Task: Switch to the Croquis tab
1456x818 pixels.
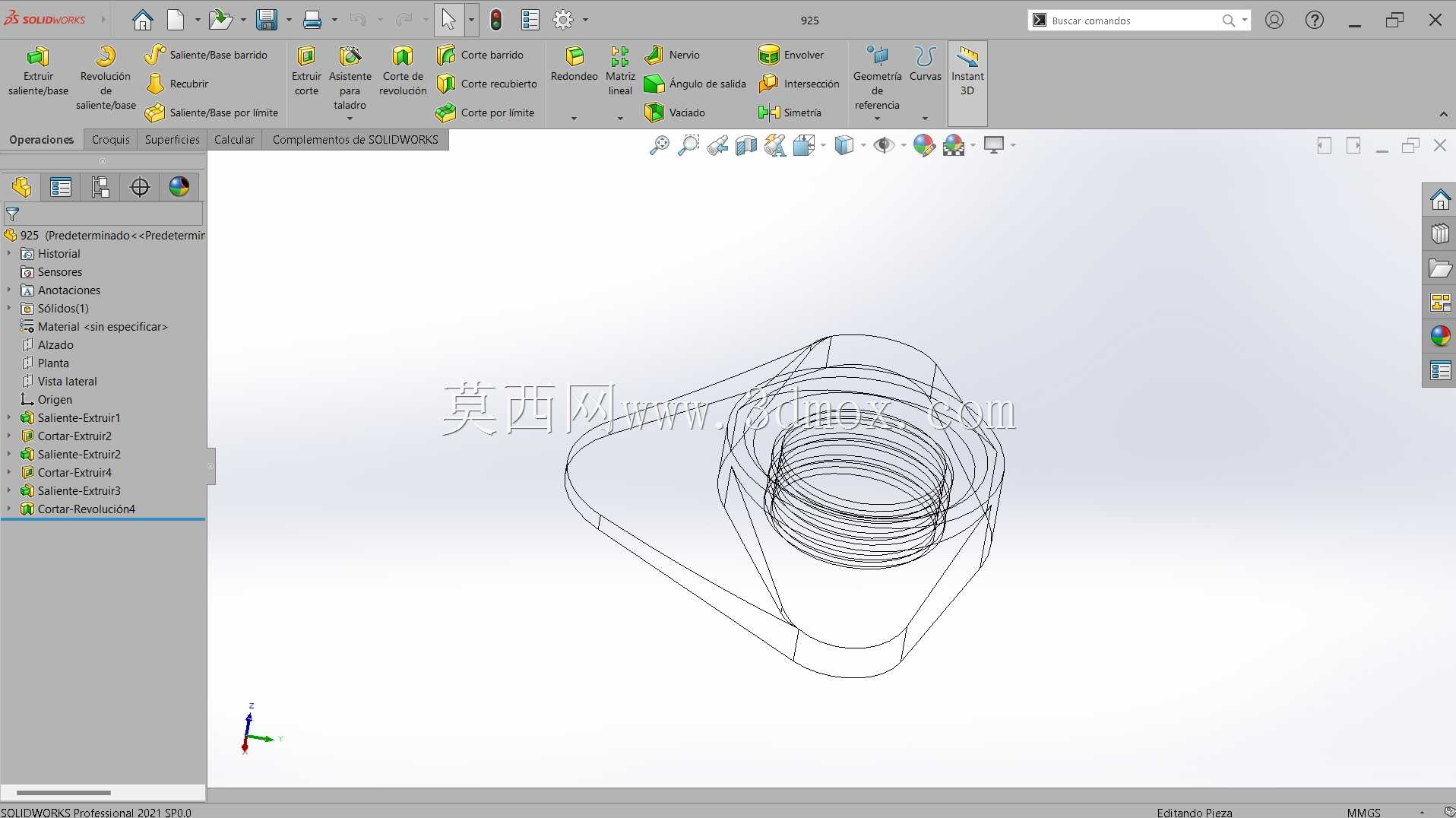Action: pos(111,140)
